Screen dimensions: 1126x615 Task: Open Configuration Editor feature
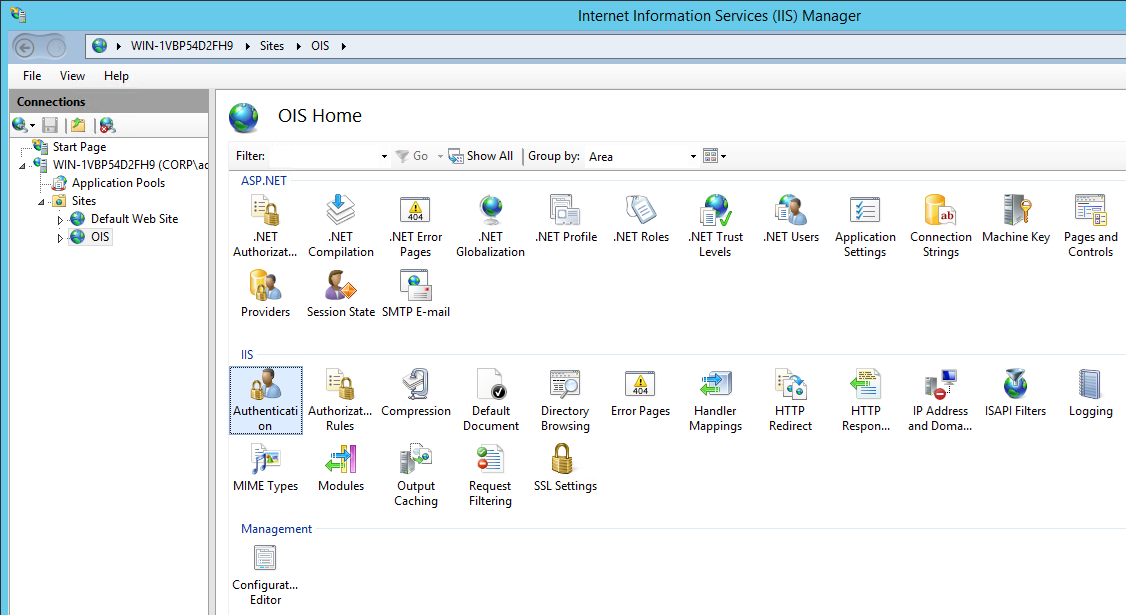[265, 575]
